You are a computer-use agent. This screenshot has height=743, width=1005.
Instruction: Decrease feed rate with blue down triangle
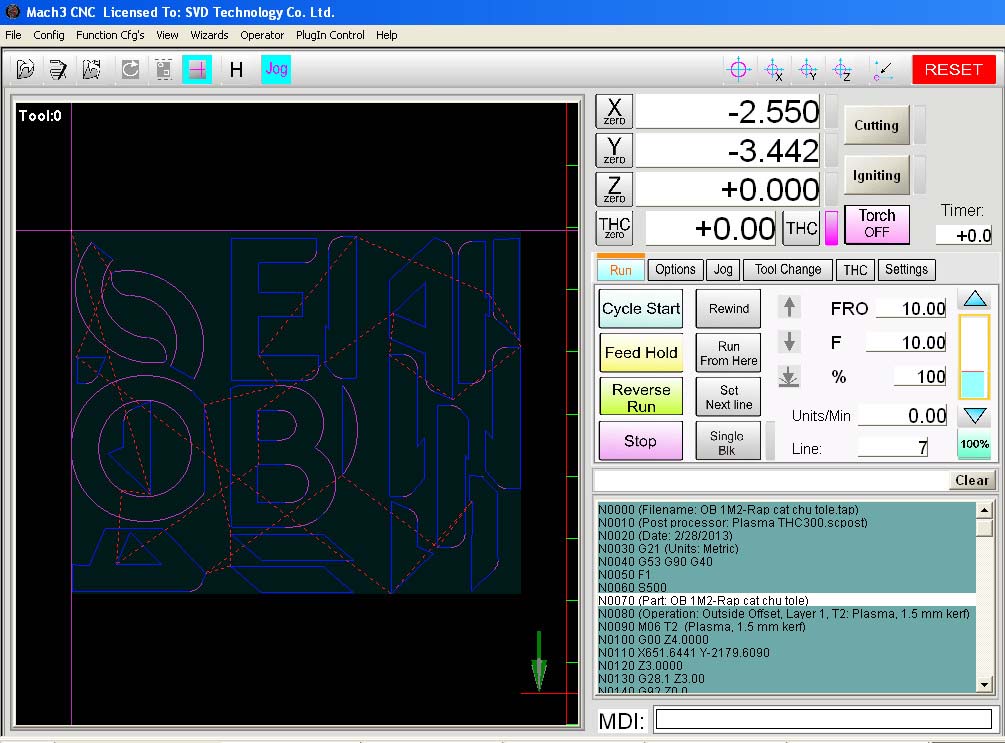click(x=973, y=416)
